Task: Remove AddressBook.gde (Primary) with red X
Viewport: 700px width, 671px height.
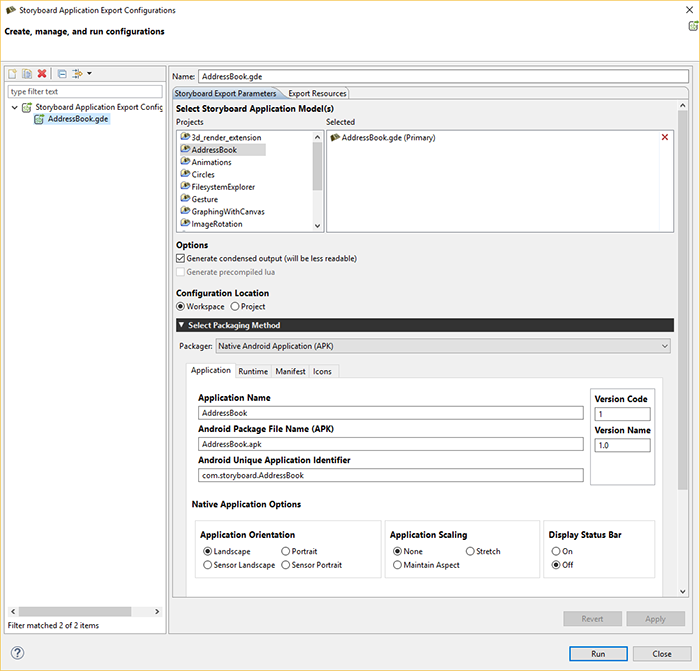Action: click(665, 137)
